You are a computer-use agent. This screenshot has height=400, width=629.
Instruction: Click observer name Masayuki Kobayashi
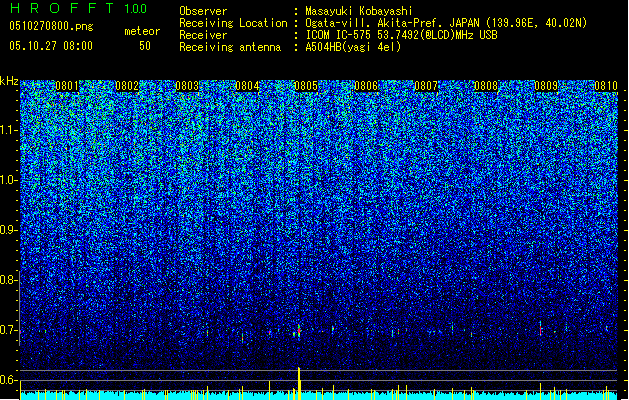tap(359, 11)
